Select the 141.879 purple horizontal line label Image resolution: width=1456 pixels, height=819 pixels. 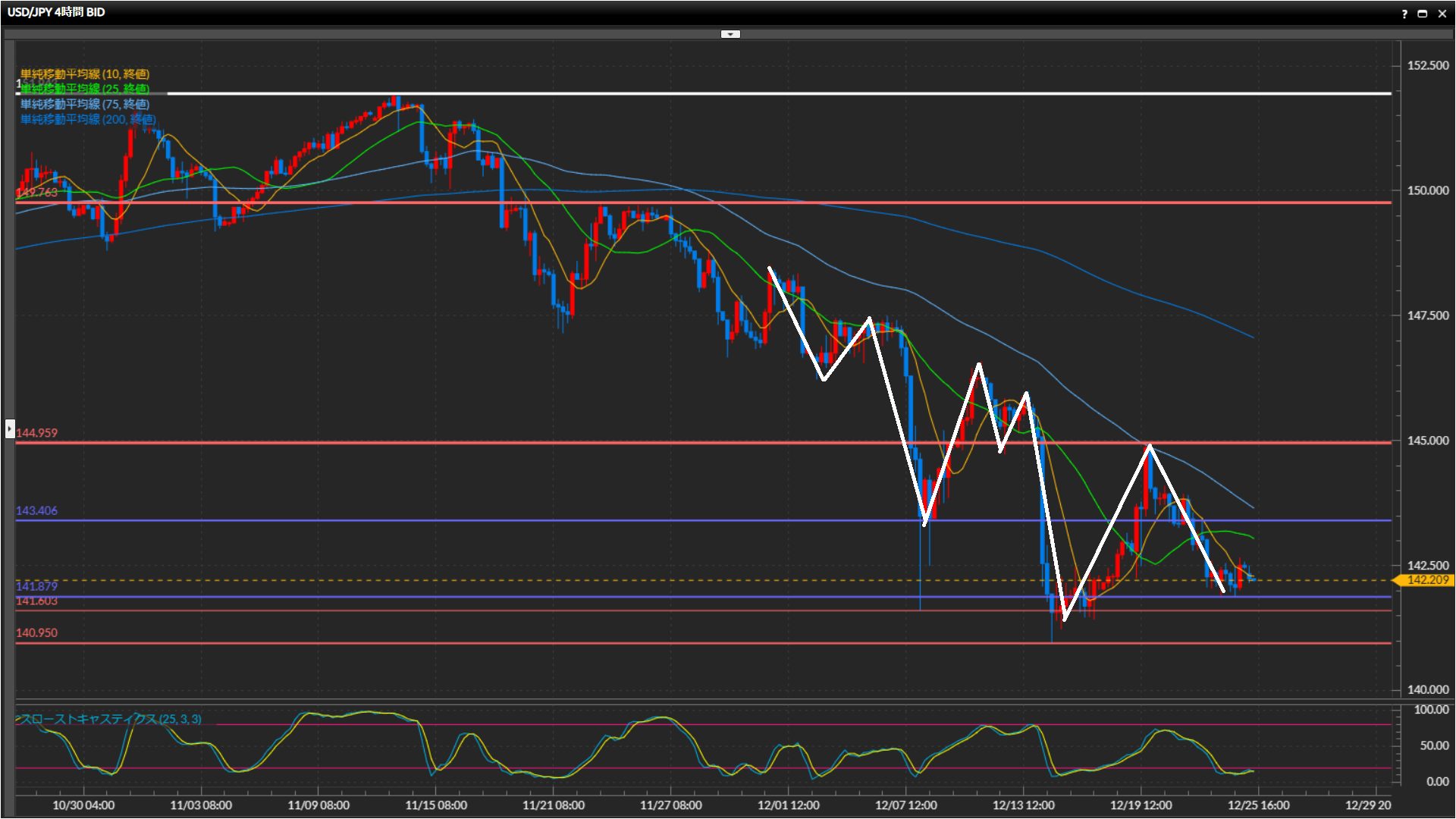(x=36, y=586)
